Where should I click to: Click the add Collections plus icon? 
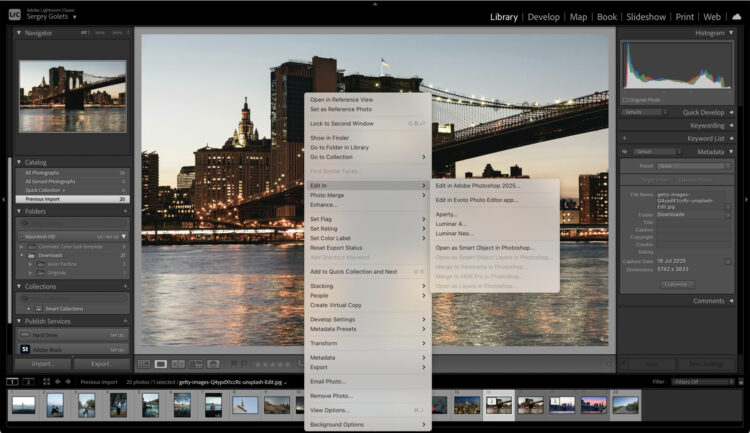[x=125, y=286]
